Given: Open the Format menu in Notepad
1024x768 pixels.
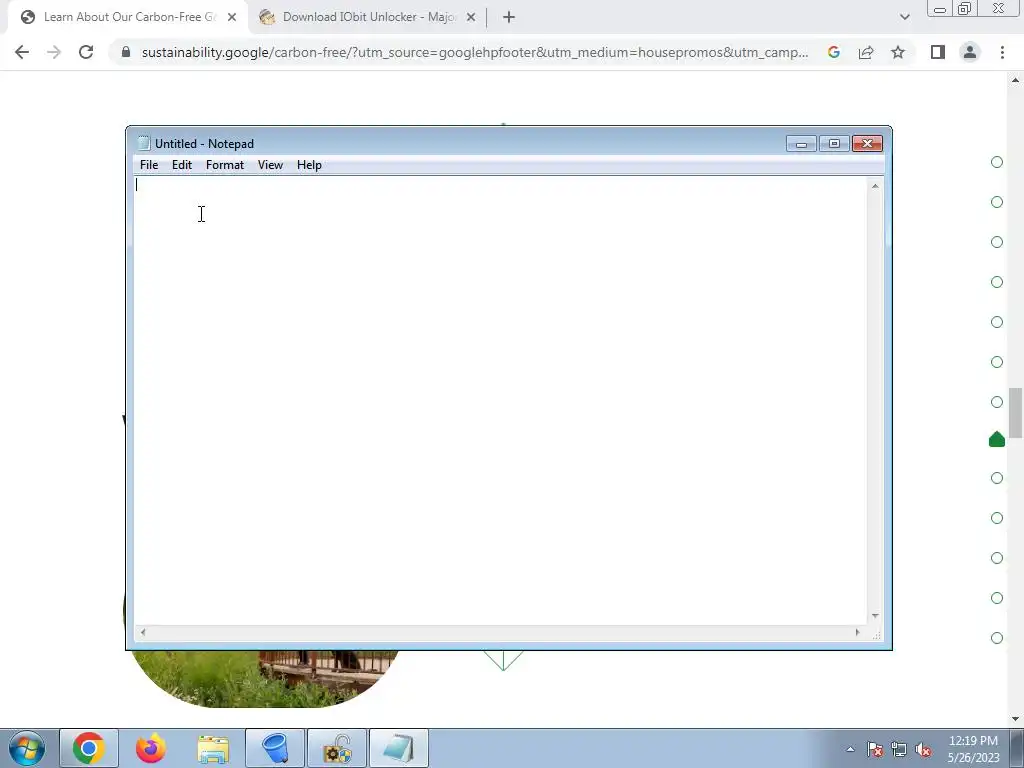Looking at the screenshot, I should tap(225, 165).
